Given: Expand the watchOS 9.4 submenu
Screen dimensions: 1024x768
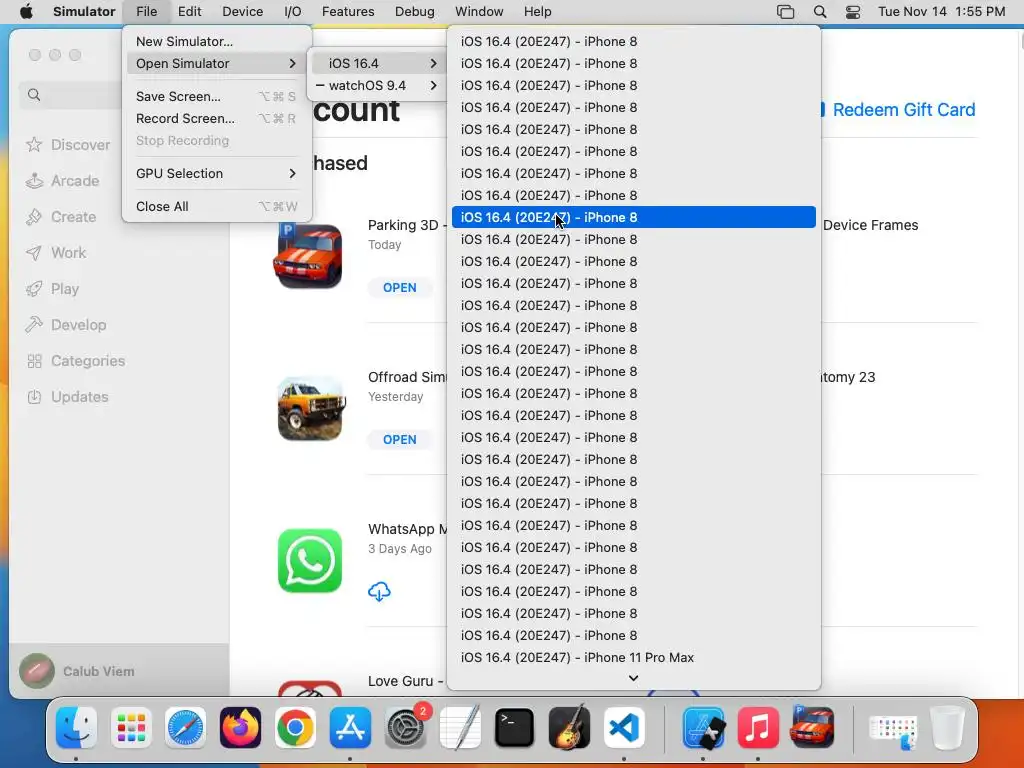Looking at the screenshot, I should point(379,85).
